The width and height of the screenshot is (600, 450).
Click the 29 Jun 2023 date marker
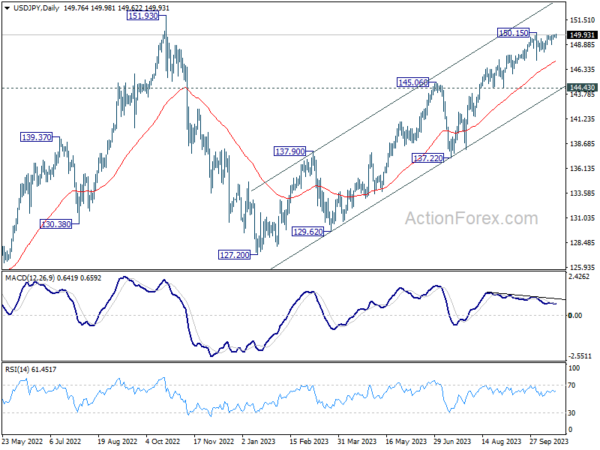click(x=453, y=442)
